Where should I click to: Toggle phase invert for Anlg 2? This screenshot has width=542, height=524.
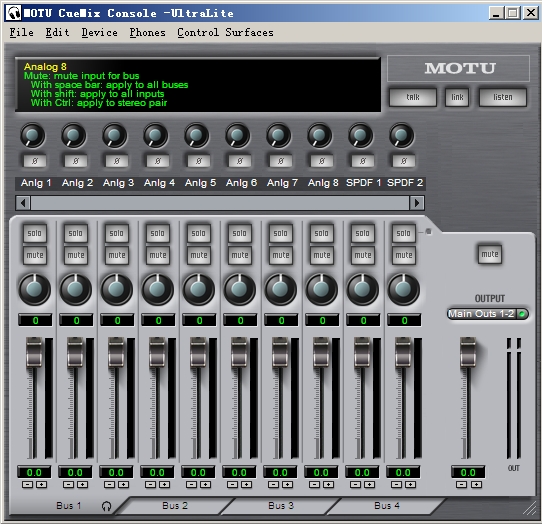(76, 161)
